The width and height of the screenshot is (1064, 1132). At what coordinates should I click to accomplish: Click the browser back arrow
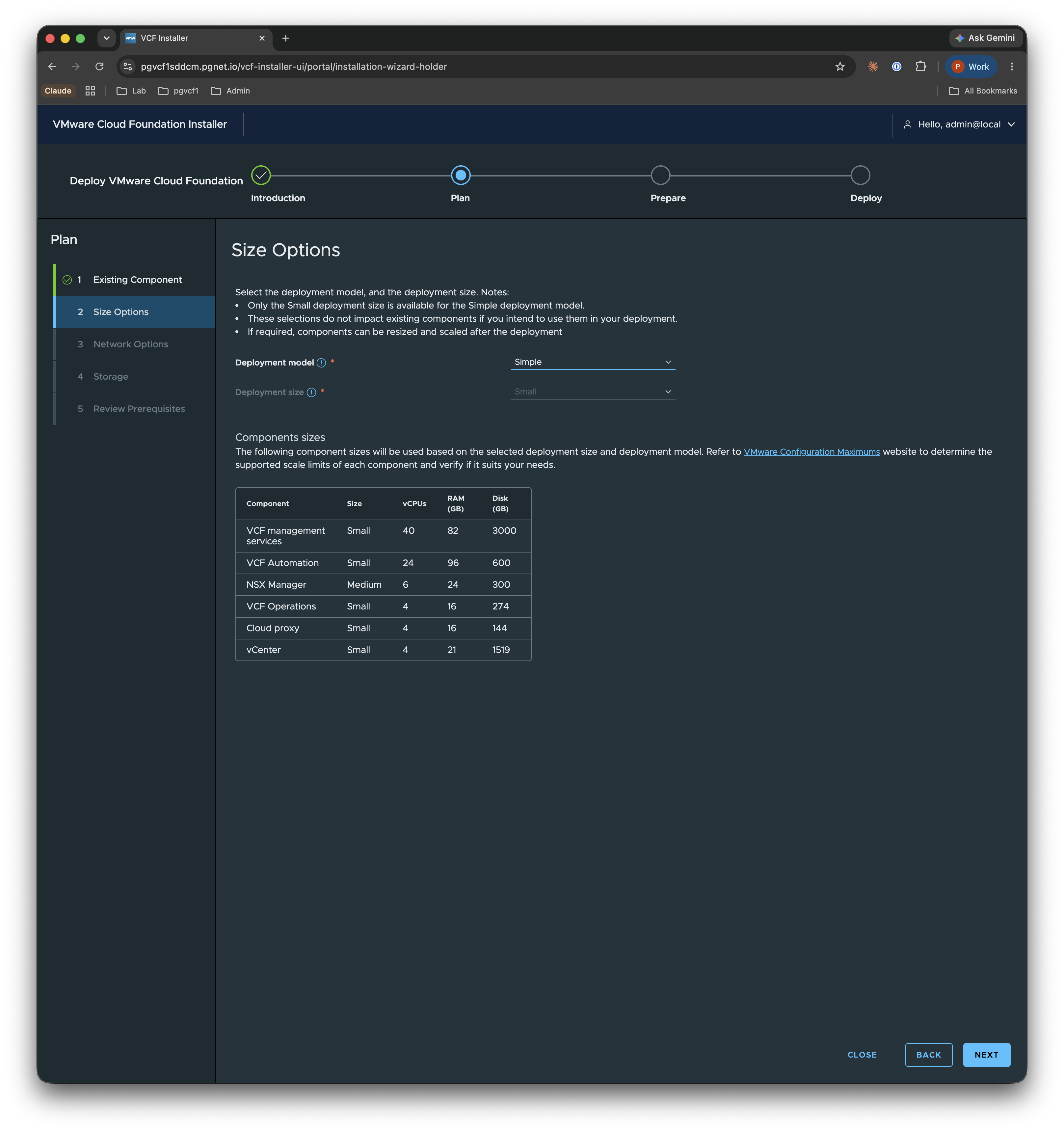(x=52, y=67)
